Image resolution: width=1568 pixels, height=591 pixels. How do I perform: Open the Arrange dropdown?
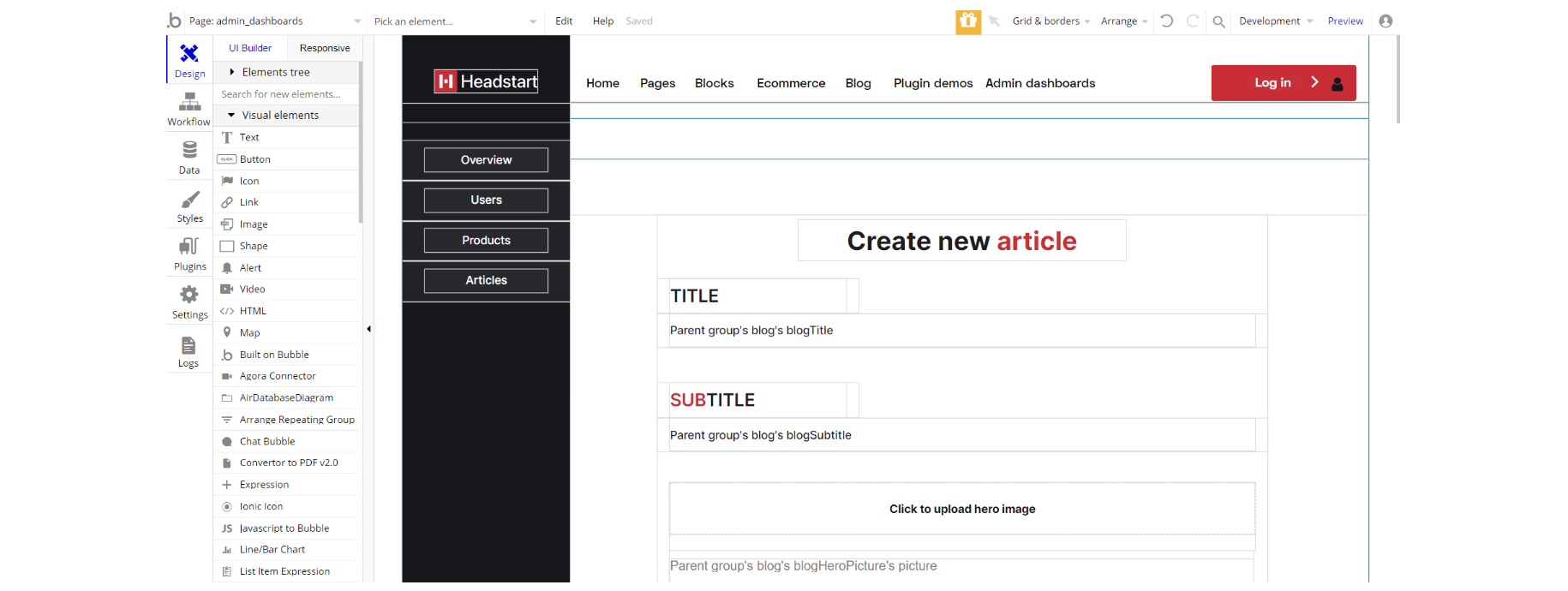click(1124, 21)
